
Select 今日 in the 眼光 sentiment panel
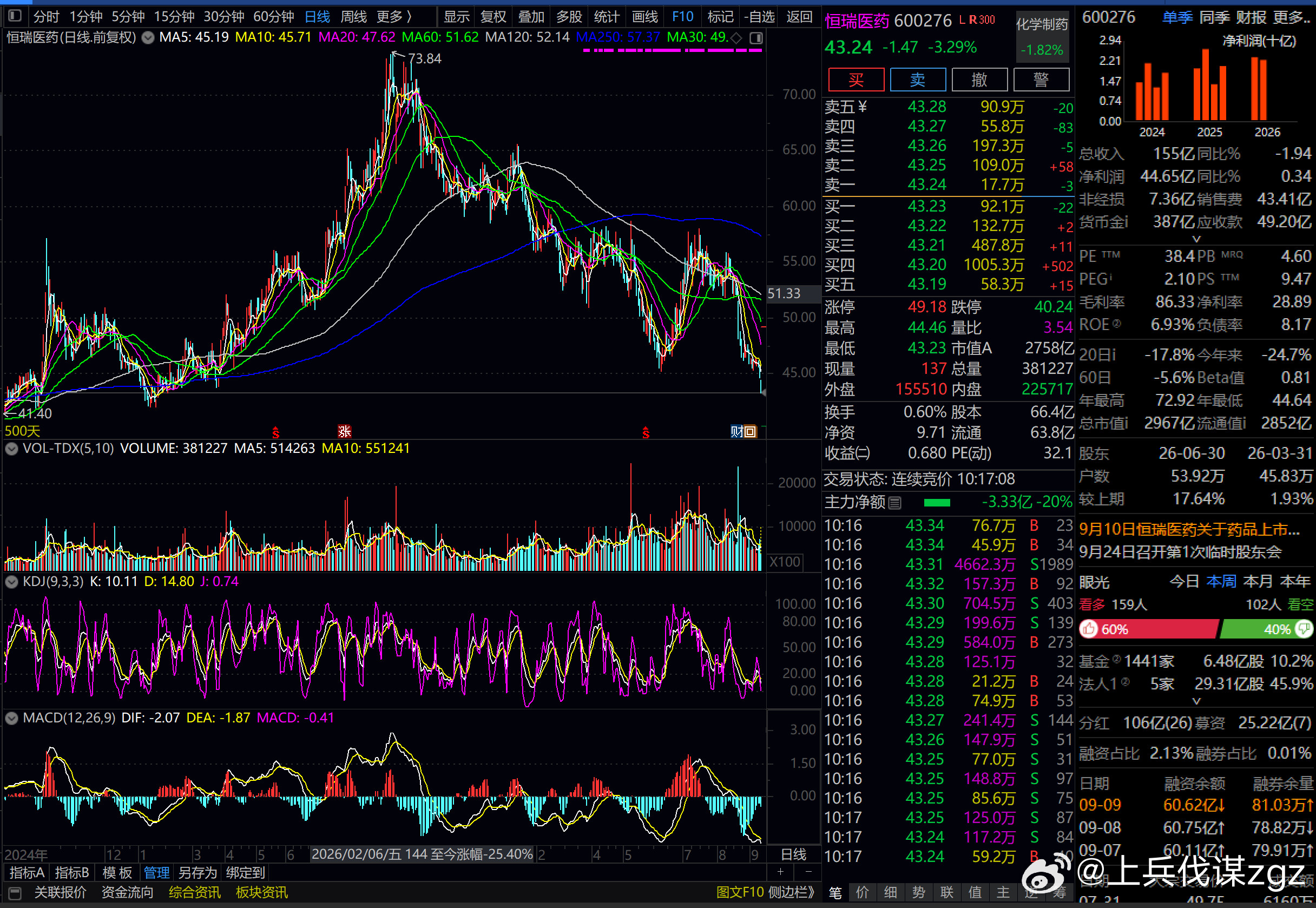1185,582
